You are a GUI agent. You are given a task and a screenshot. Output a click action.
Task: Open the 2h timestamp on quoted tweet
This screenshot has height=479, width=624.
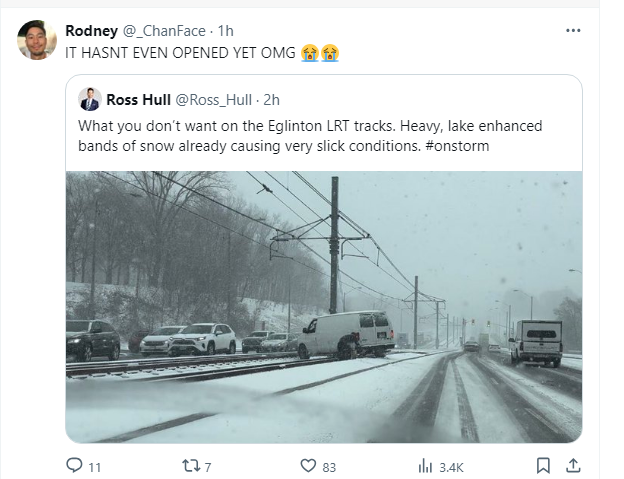(272, 99)
